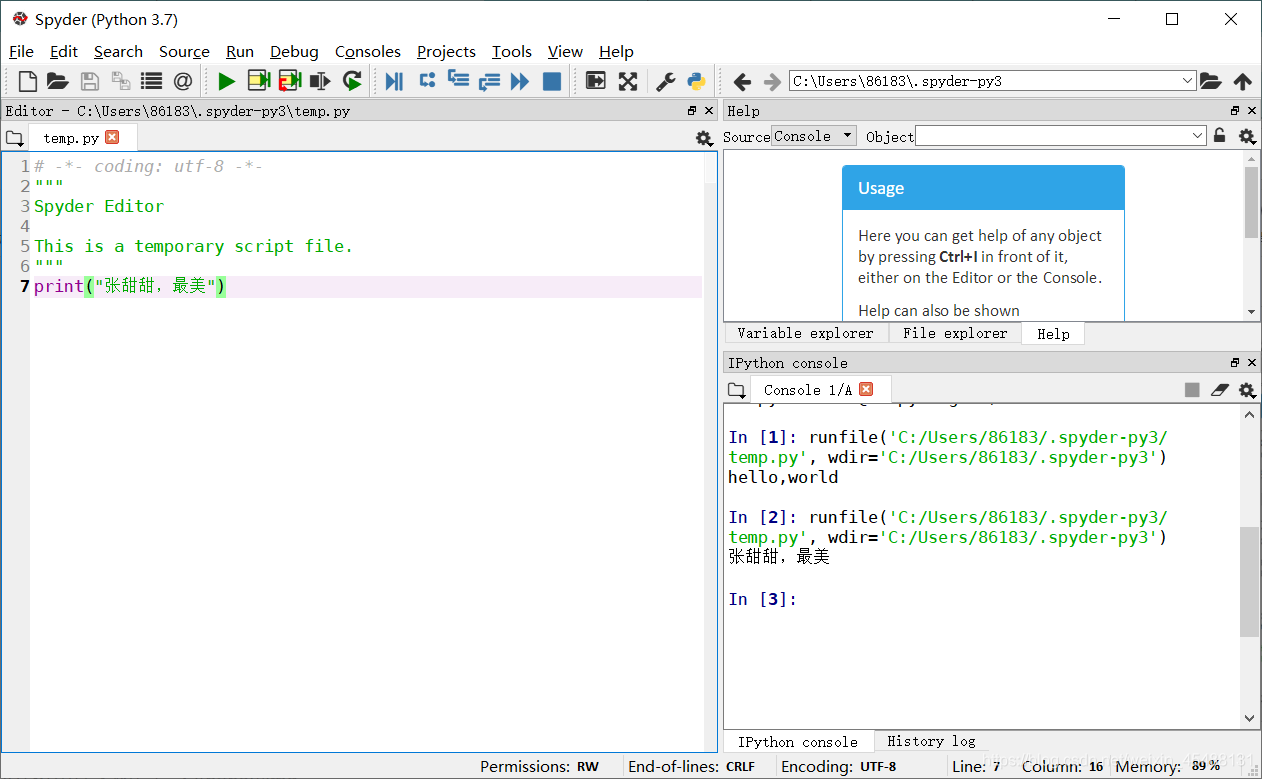This screenshot has width=1262, height=779.
Task: Run the current cell
Action: pyautogui.click(x=259, y=81)
